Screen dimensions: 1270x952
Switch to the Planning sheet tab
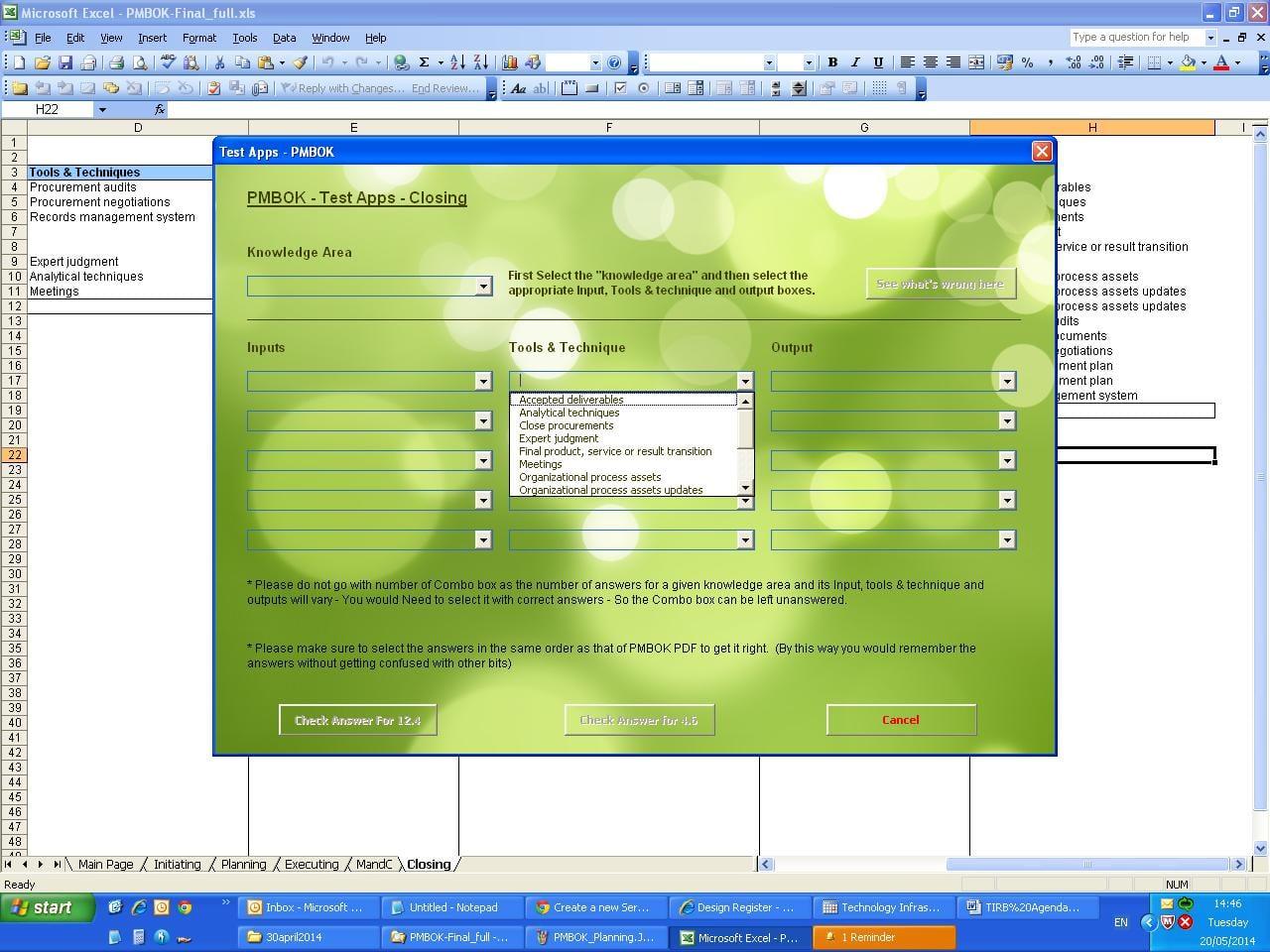tap(243, 864)
